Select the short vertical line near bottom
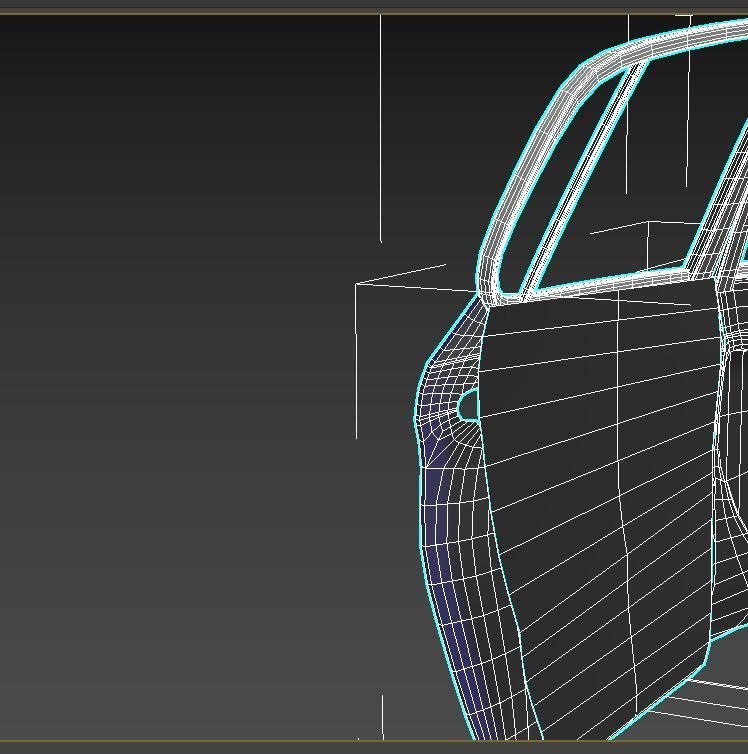 coord(383,716)
